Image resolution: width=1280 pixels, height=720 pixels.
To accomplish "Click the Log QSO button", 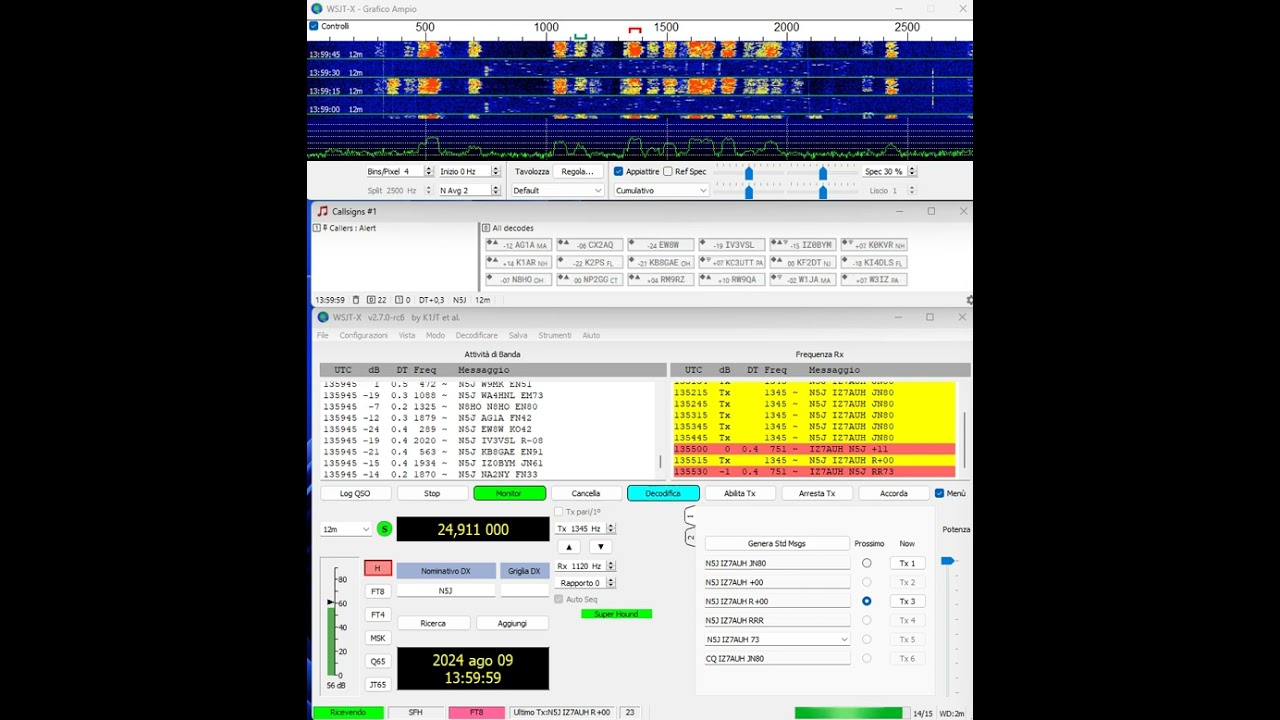I will coord(355,493).
